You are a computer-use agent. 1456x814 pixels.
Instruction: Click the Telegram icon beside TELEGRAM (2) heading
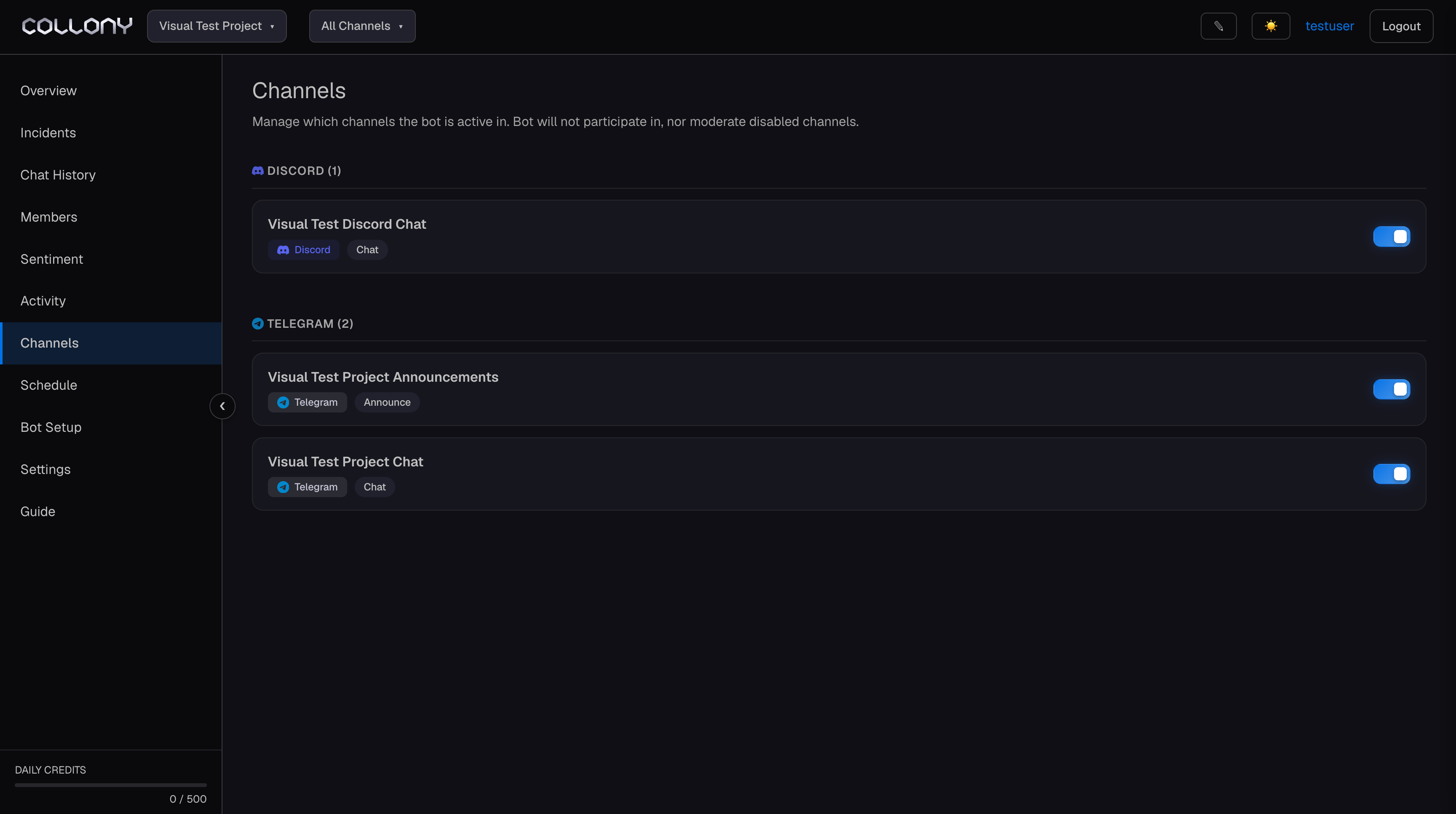(258, 323)
